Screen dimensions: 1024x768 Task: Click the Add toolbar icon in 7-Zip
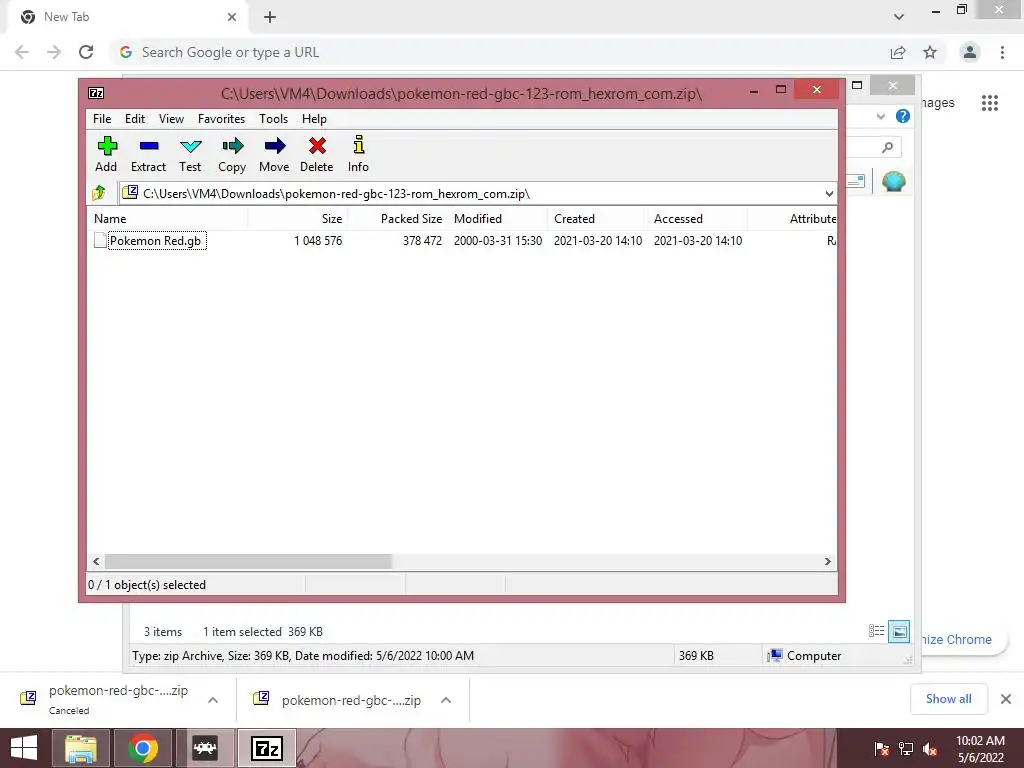click(107, 146)
